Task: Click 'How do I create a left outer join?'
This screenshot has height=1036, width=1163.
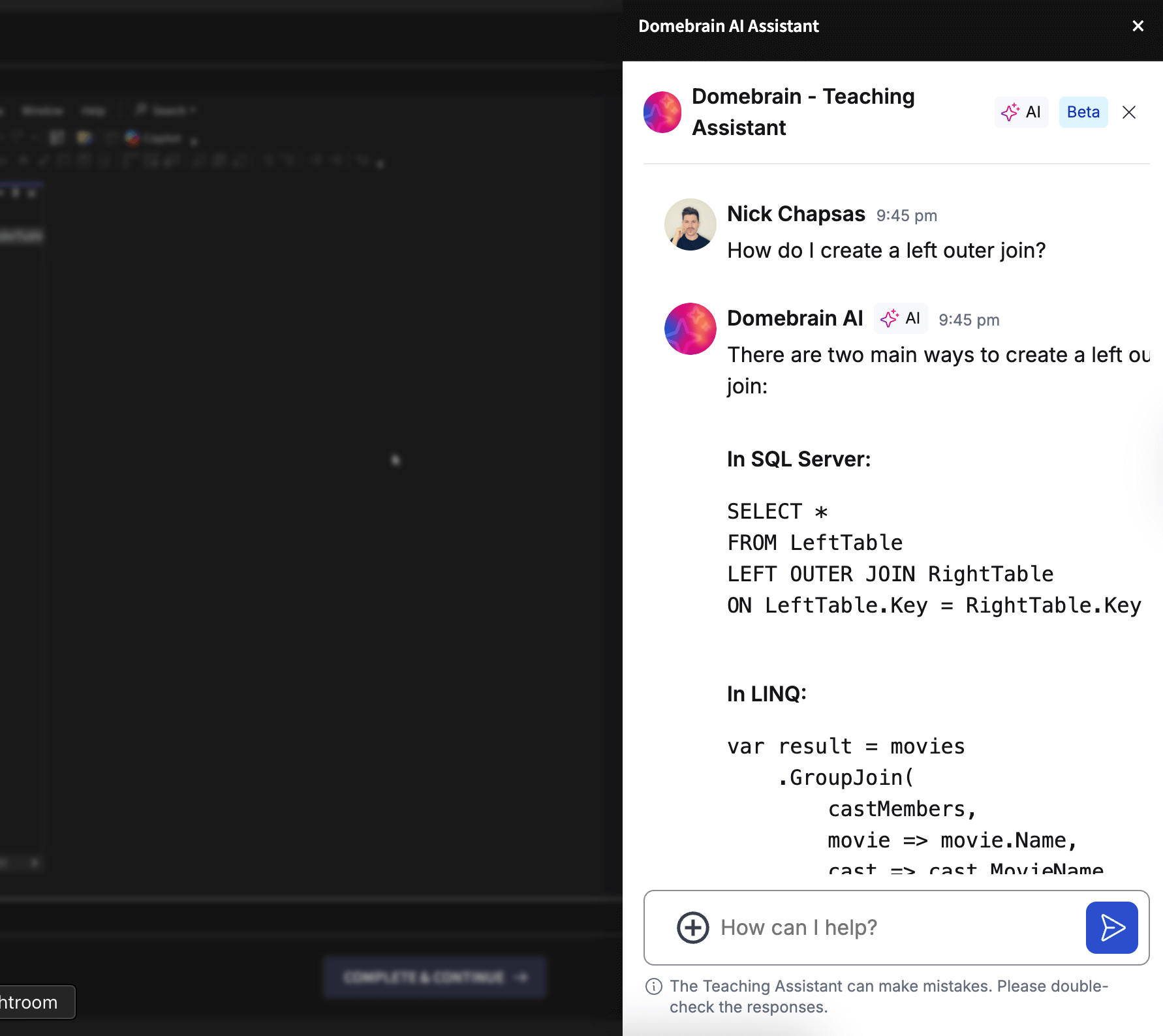Action: coord(886,251)
